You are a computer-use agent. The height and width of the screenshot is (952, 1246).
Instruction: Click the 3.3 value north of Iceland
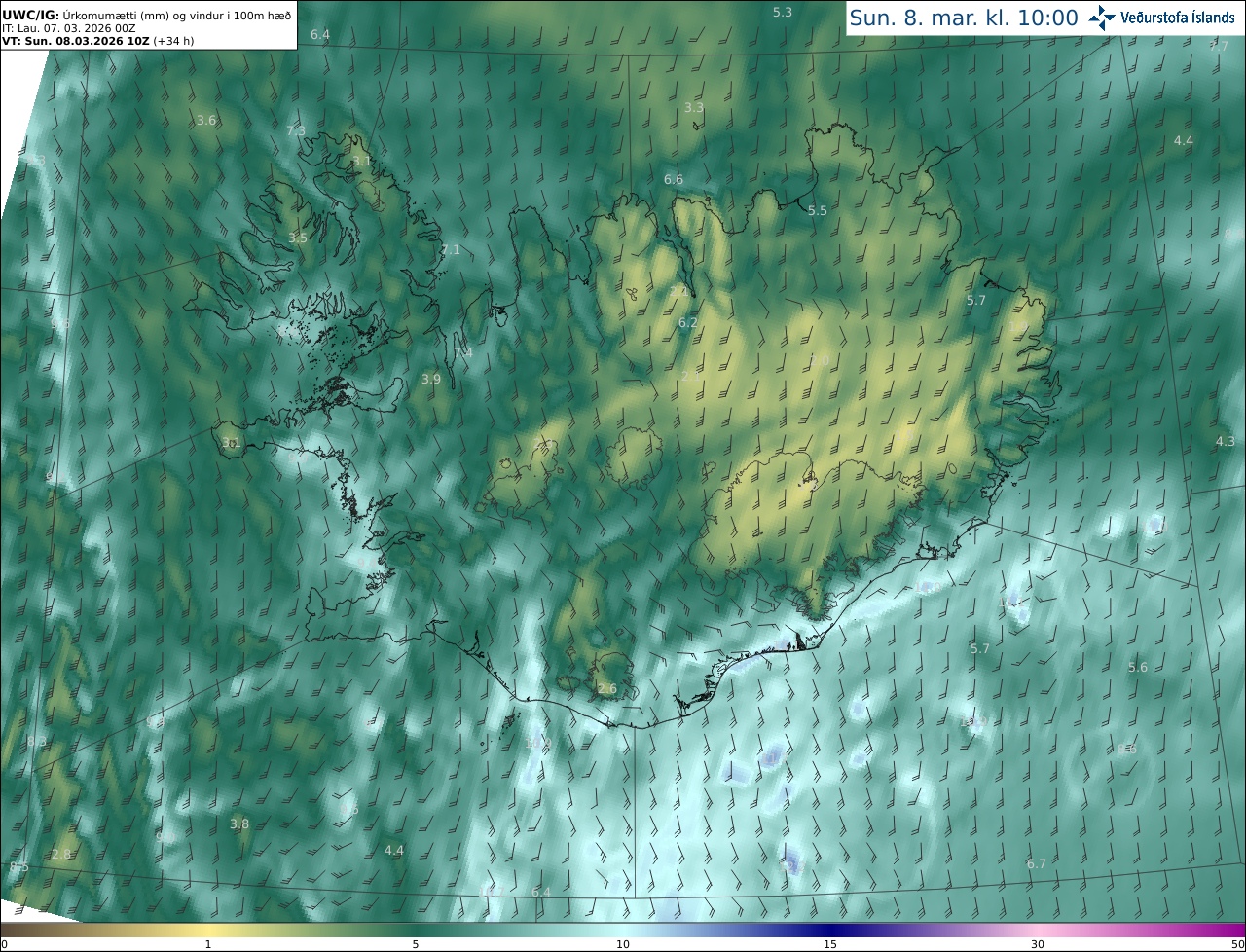[694, 107]
